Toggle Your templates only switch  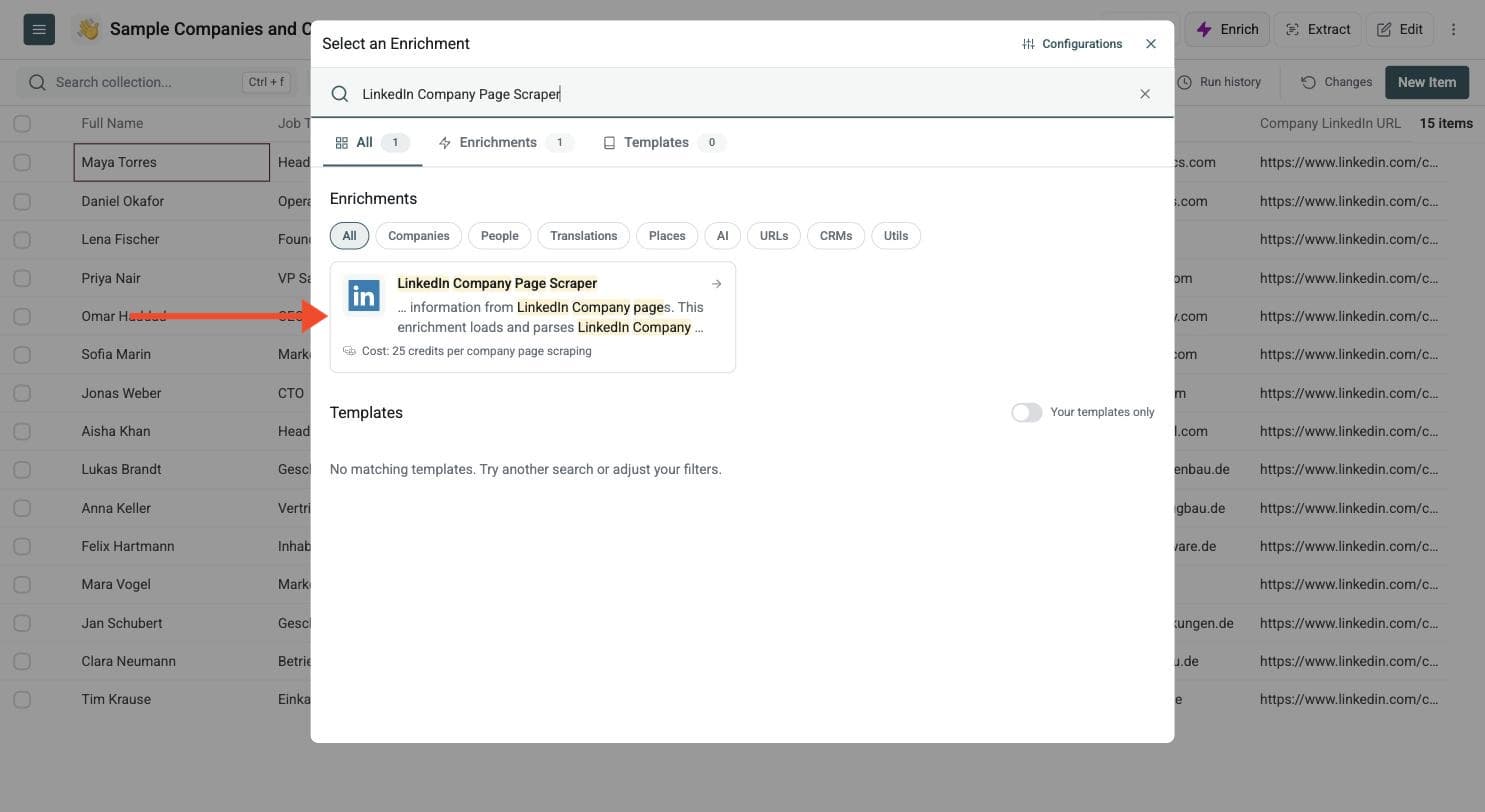1027,413
